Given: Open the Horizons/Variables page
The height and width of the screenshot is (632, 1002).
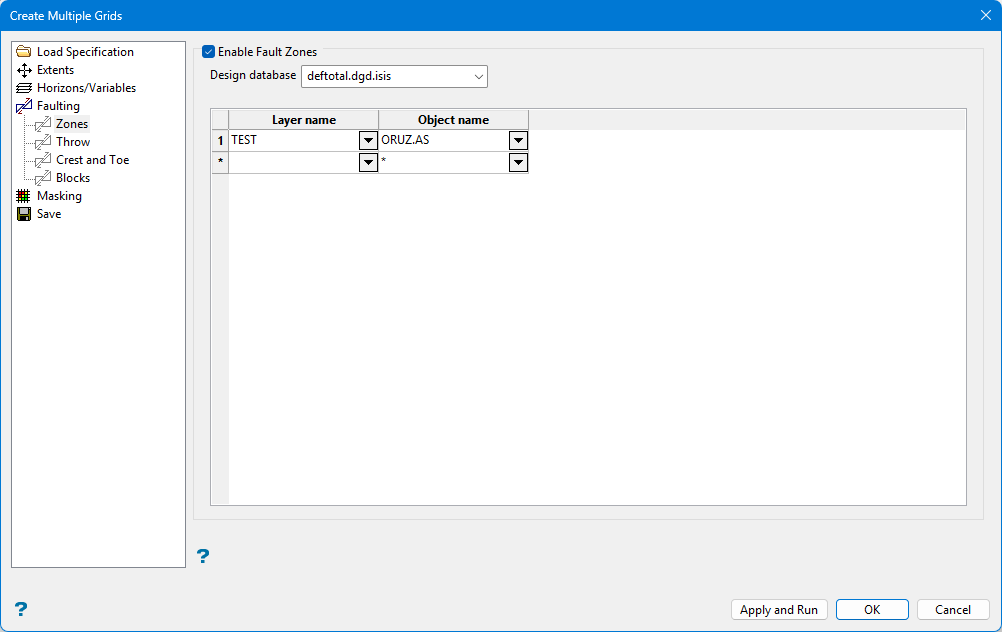Looking at the screenshot, I should (x=86, y=88).
